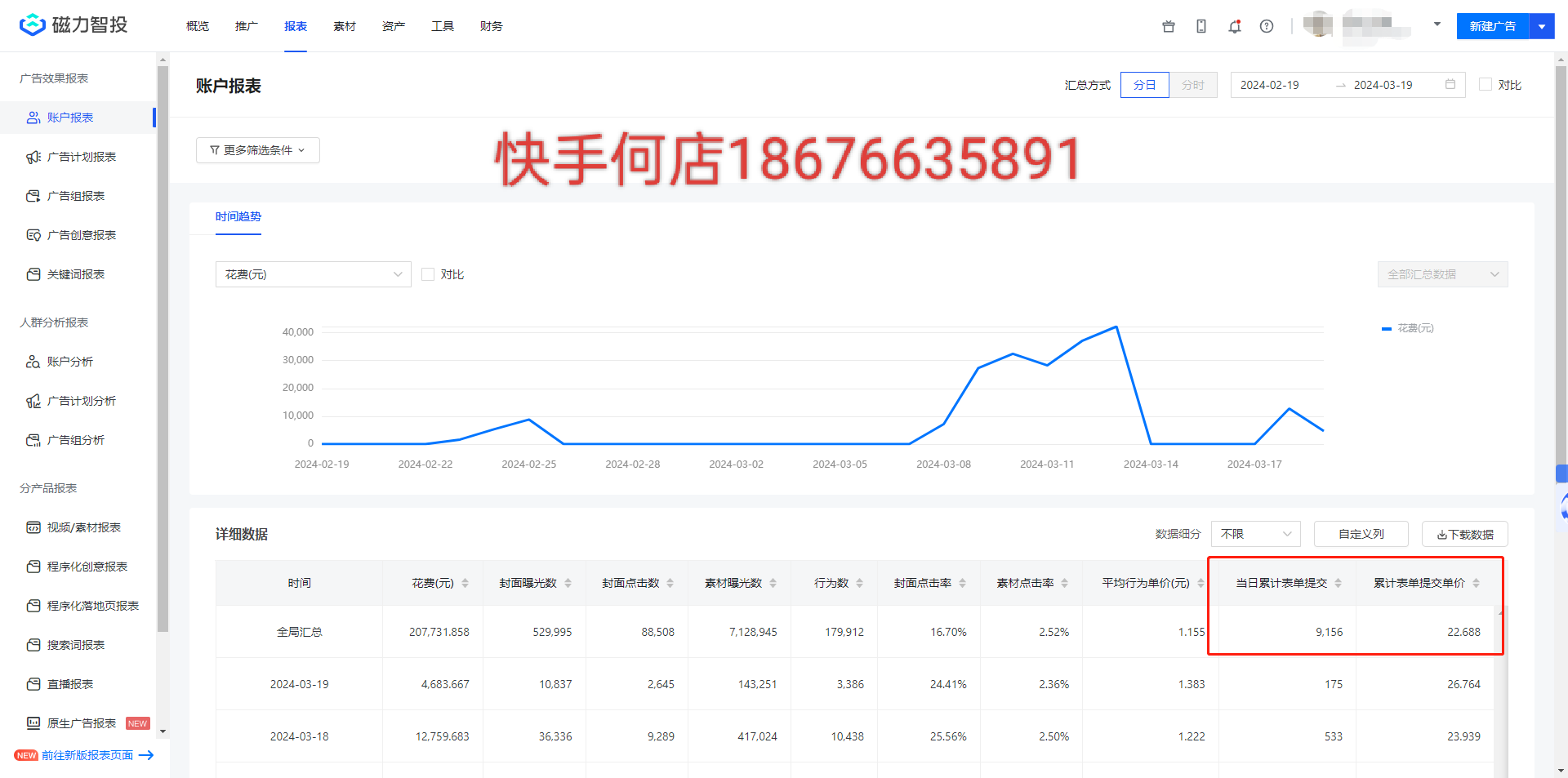
Task: Open the 报表 top menu
Action: click(x=296, y=26)
